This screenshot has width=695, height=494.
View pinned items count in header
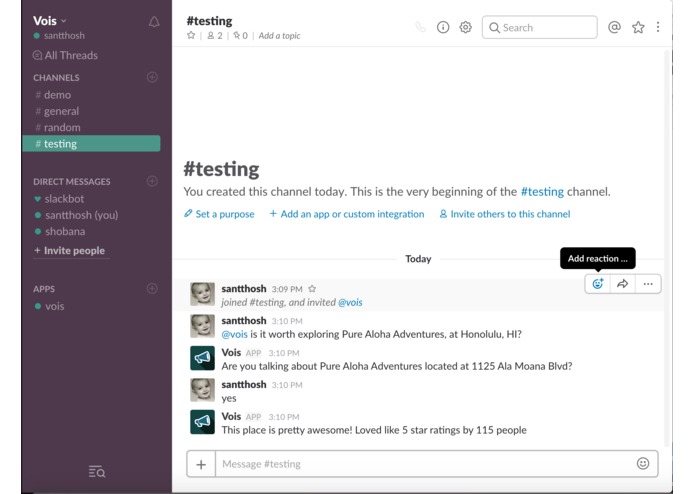click(x=241, y=35)
